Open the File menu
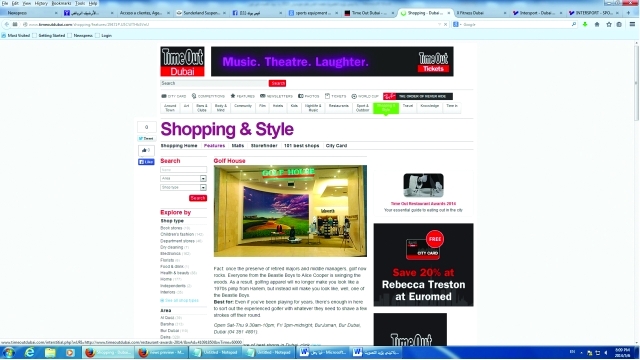The width and height of the screenshot is (640, 360). [x=5, y=3]
